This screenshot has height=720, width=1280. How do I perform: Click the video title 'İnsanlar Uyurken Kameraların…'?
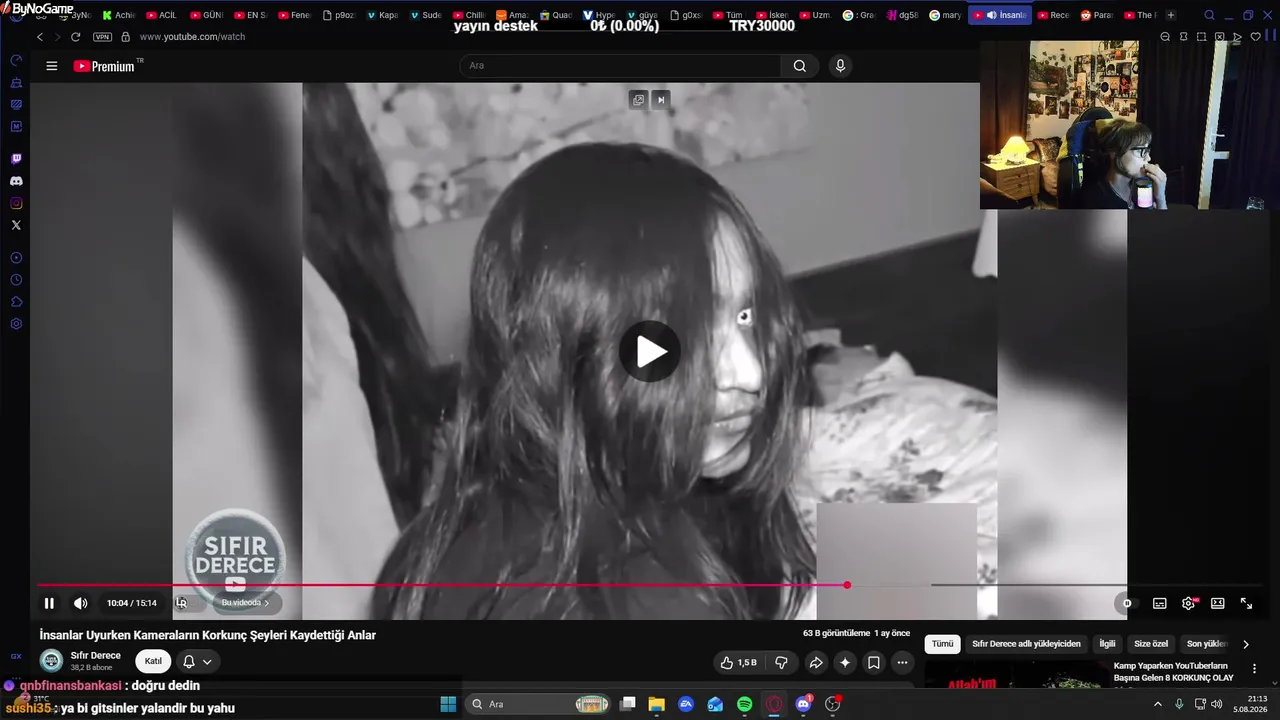208,635
